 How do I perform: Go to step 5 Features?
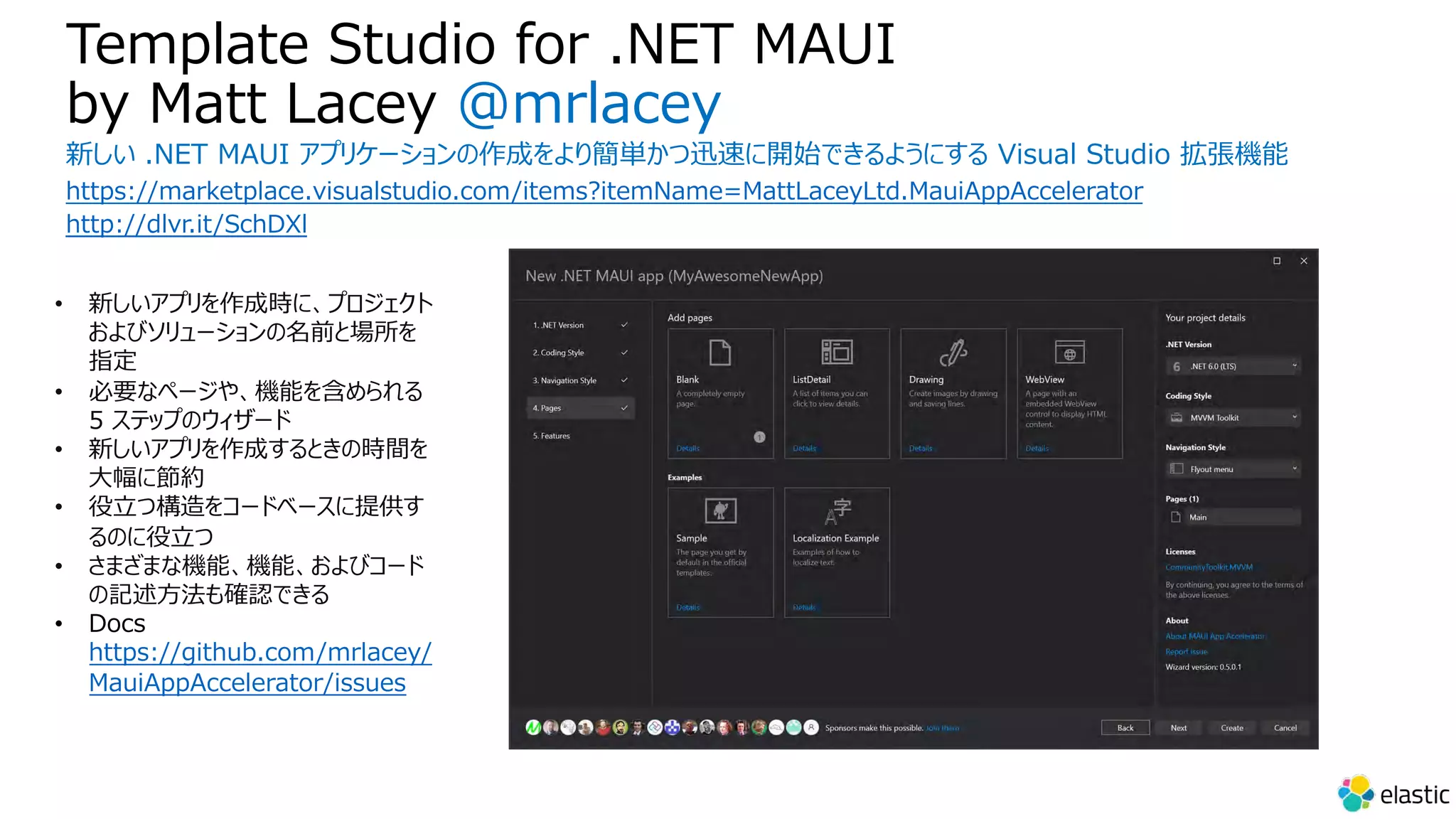tap(580, 436)
